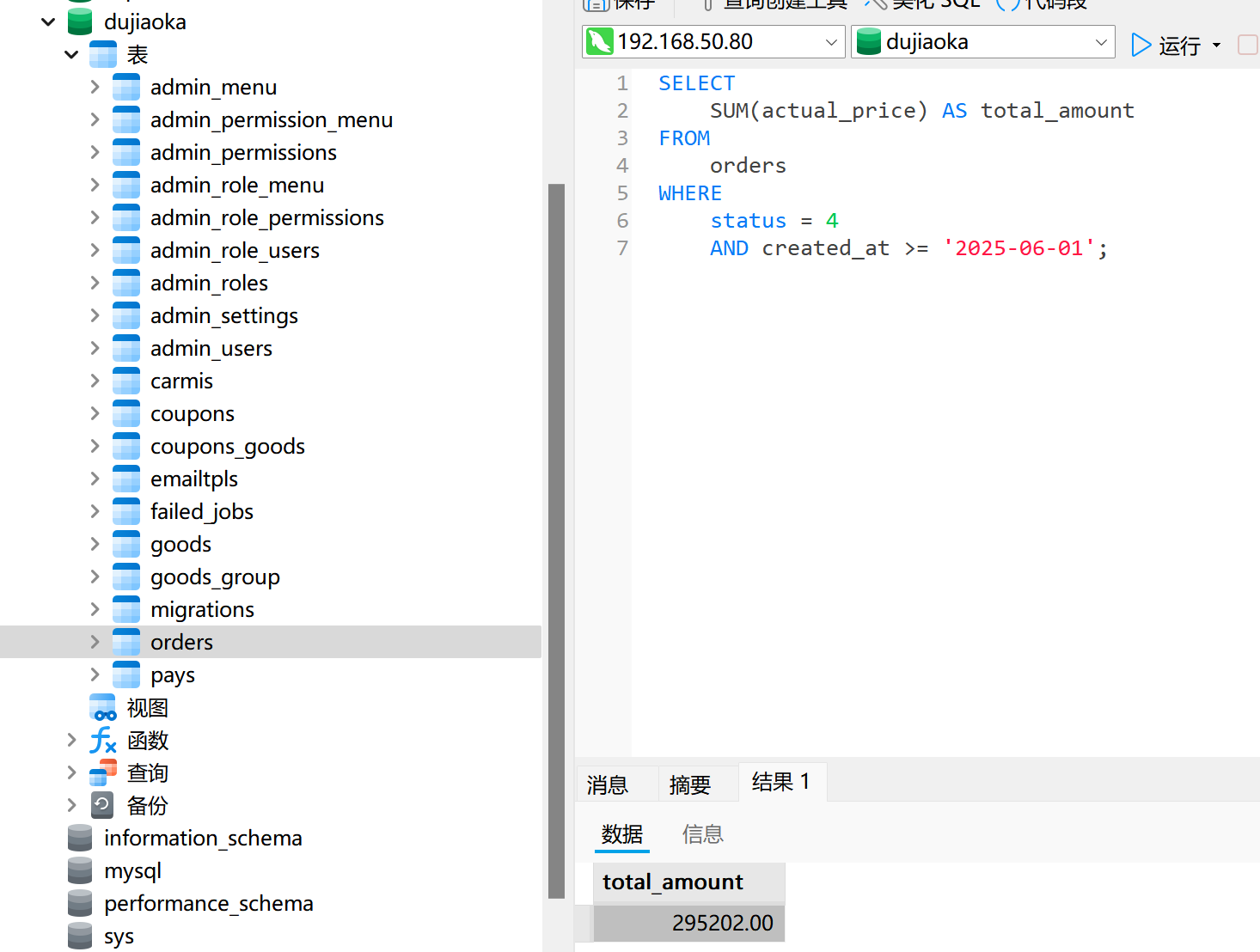Viewport: 1260px width, 952px height.
Task: Click the Views (视图) node icon
Action: pos(102,708)
